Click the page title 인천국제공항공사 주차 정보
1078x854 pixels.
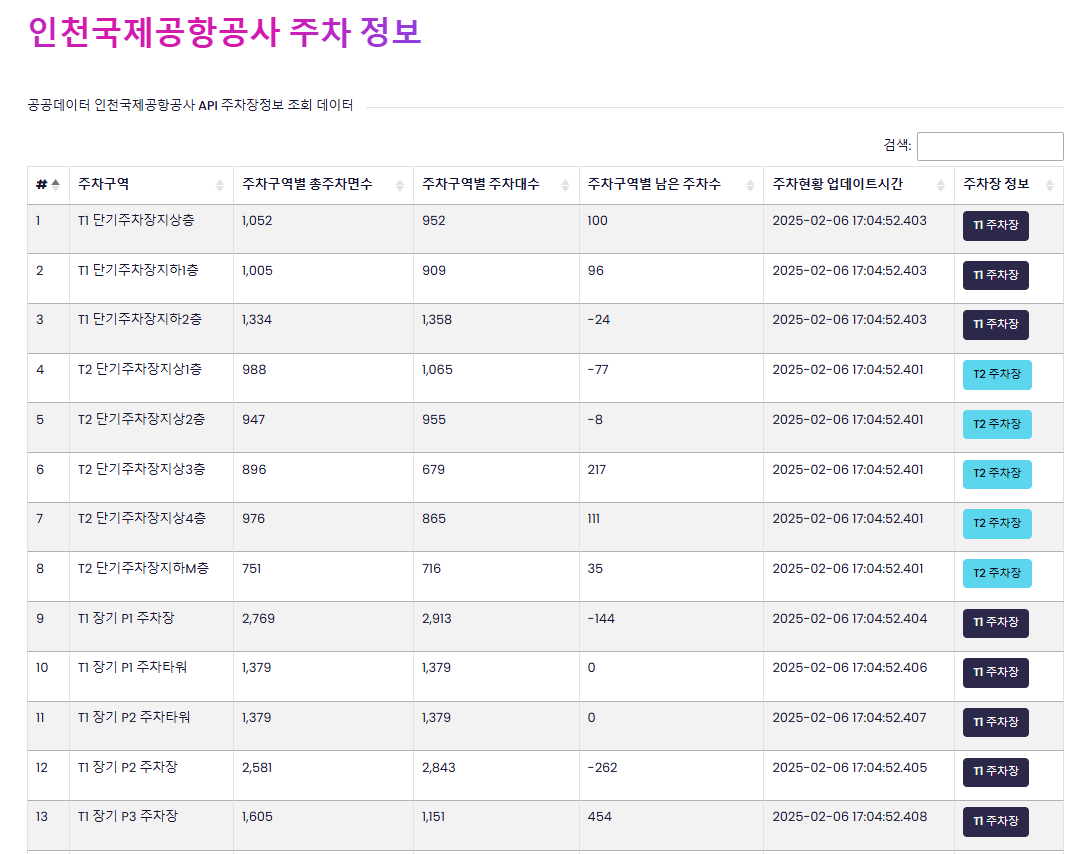pyautogui.click(x=225, y=32)
